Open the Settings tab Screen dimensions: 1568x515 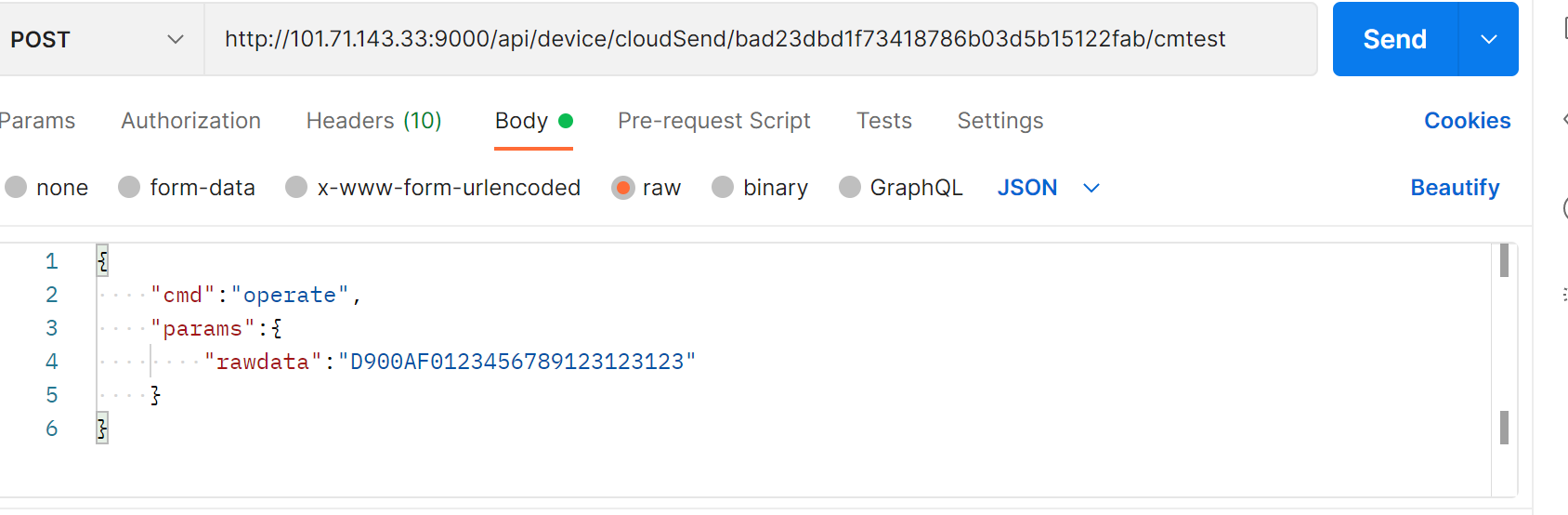coord(1000,121)
